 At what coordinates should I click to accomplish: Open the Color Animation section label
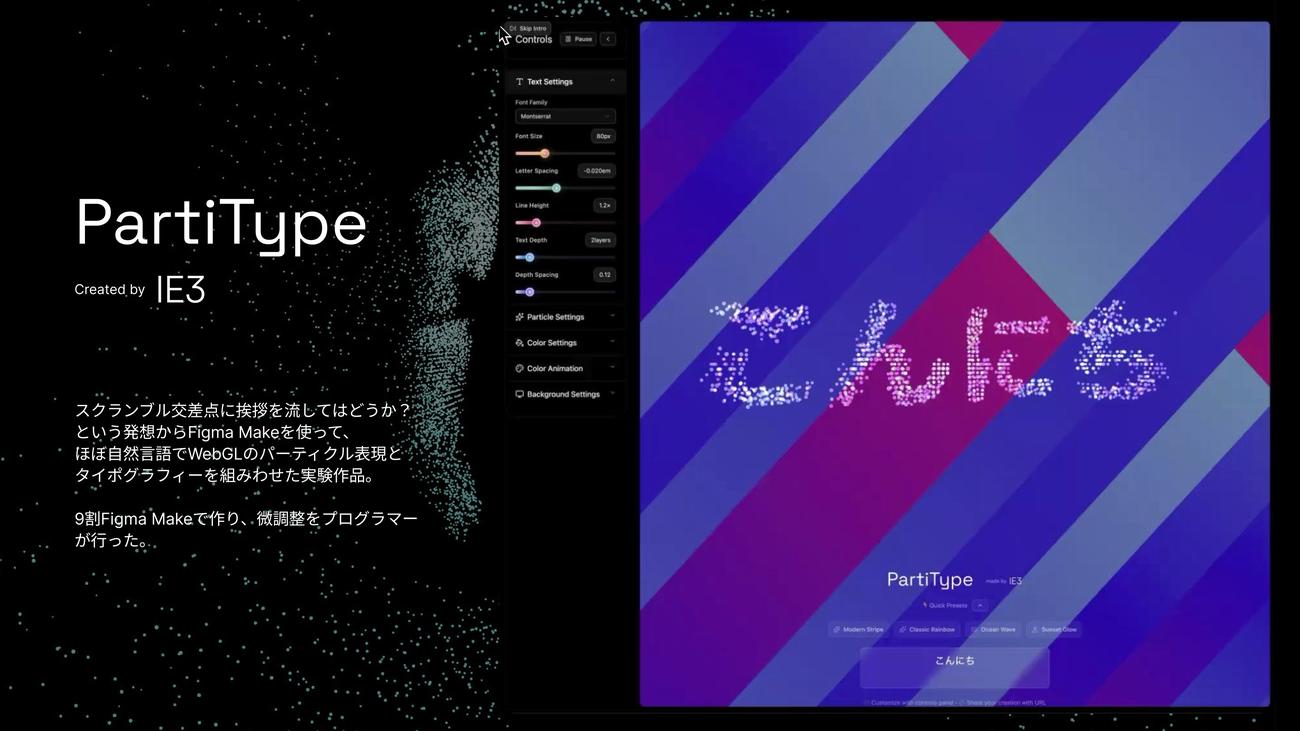coord(555,369)
